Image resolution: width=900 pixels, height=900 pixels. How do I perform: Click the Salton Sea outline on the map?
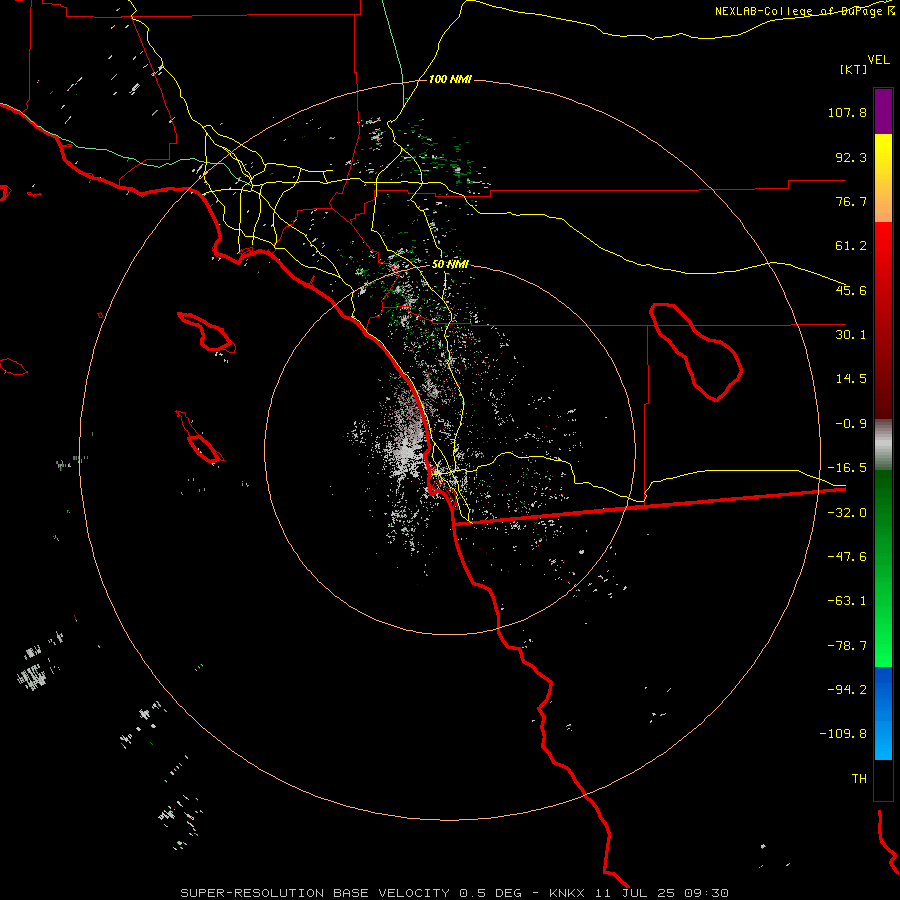click(x=696, y=351)
